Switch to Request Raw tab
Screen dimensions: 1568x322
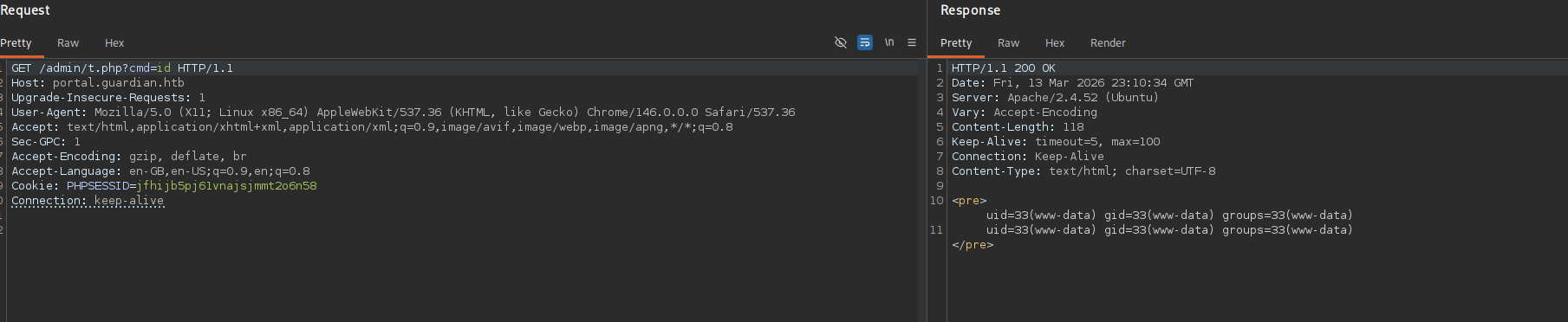[68, 43]
